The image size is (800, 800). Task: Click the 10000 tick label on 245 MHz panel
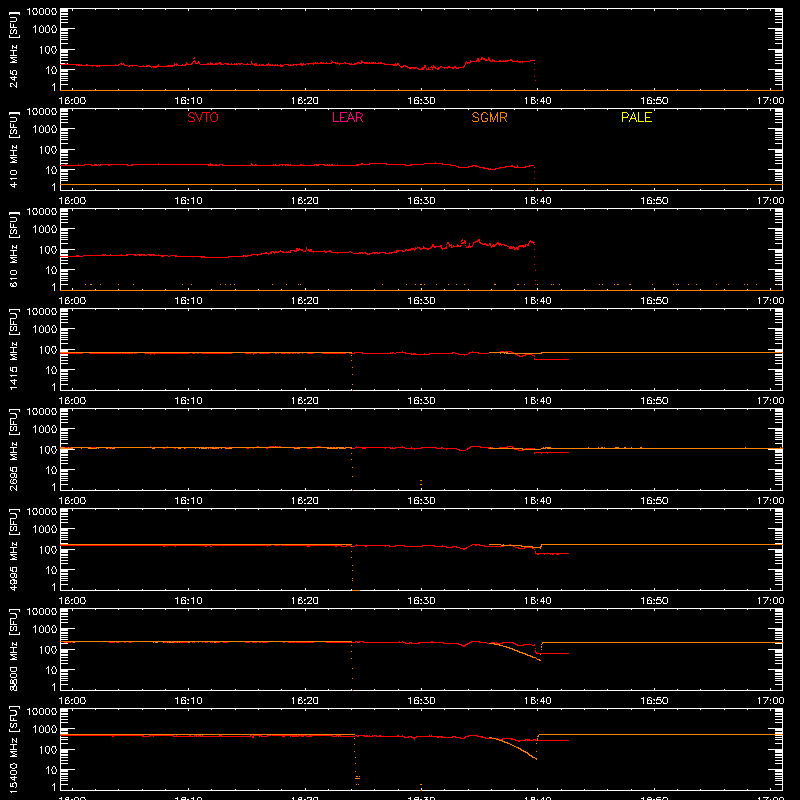(42, 12)
